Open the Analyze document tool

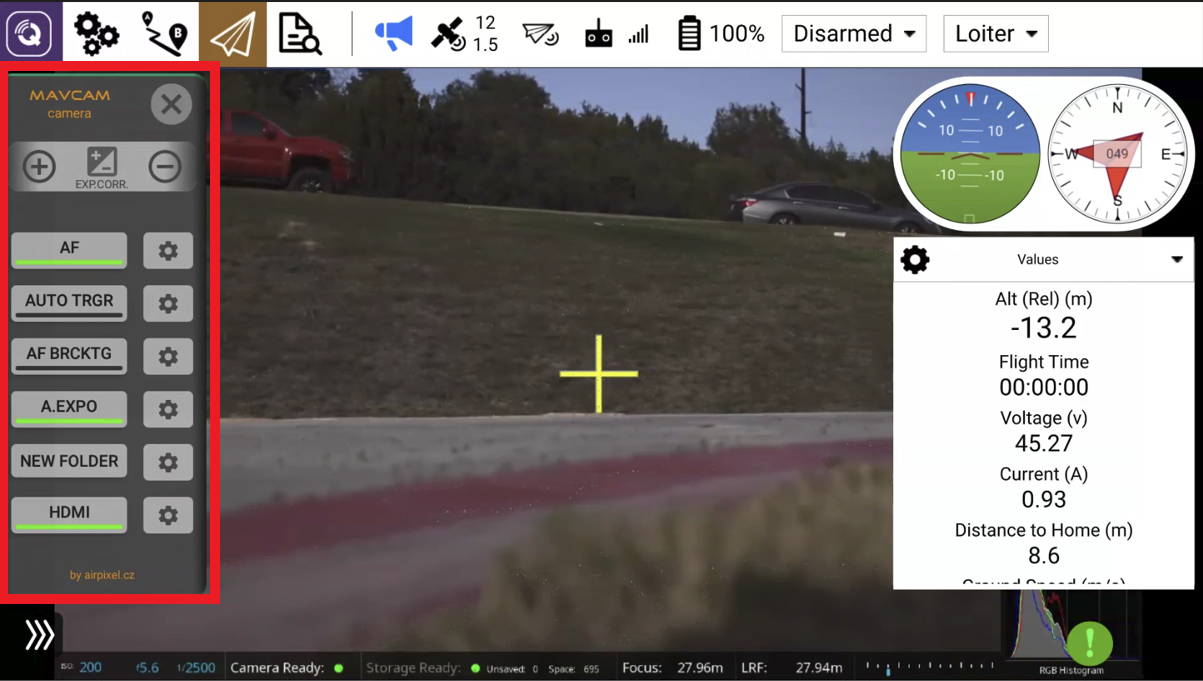[x=299, y=34]
